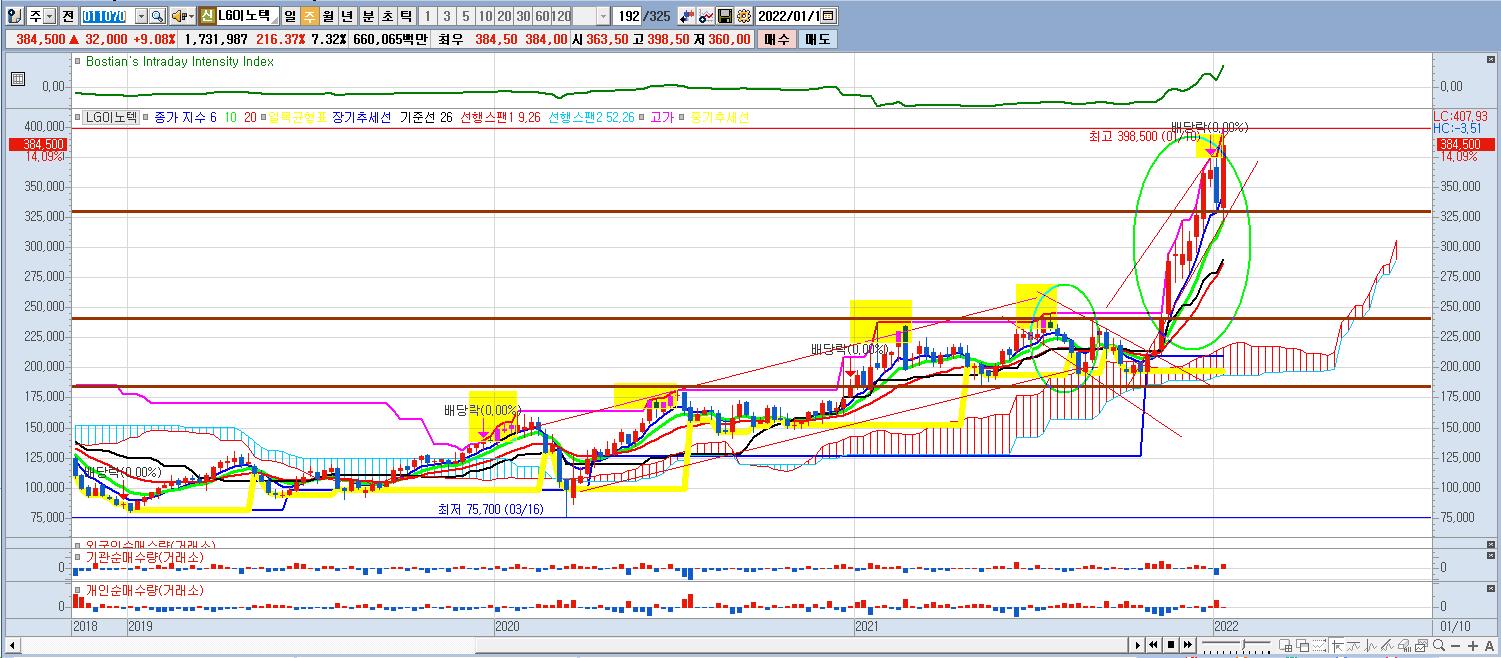This screenshot has width=1501, height=658.
Task: Click the 기준선 26 legend text
Action: (426, 117)
